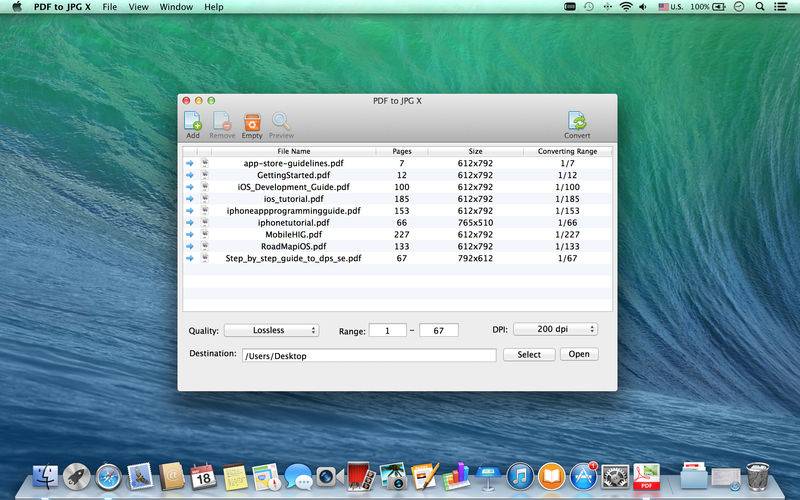Viewport: 800px width, 500px height.
Task: Open the Window menu
Action: click(176, 7)
